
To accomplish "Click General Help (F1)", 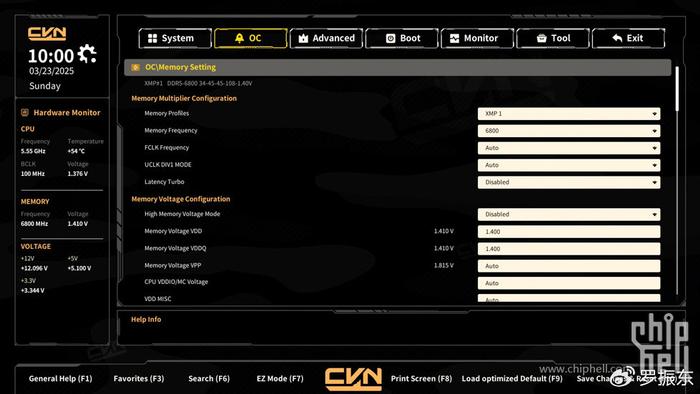I will [x=60, y=378].
